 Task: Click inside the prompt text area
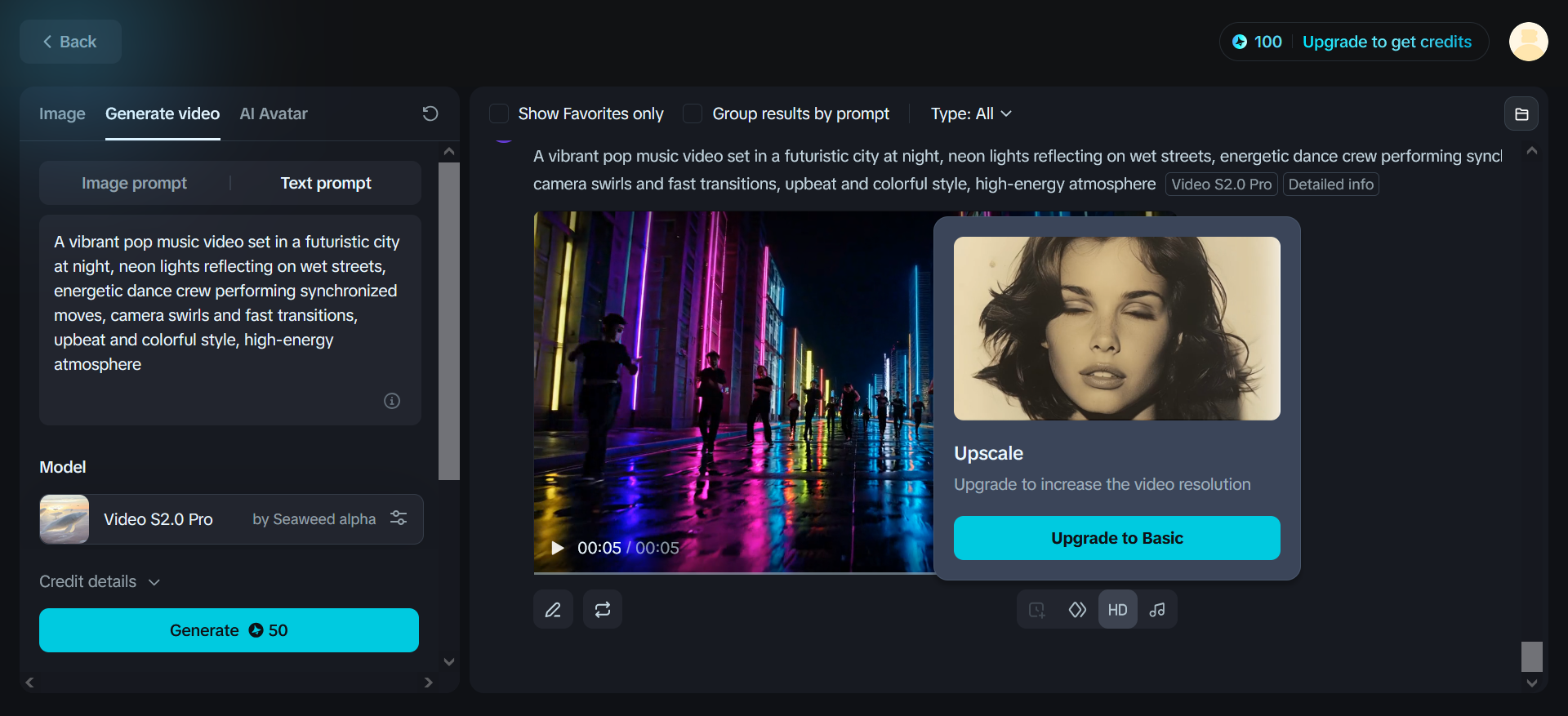pyautogui.click(x=230, y=319)
